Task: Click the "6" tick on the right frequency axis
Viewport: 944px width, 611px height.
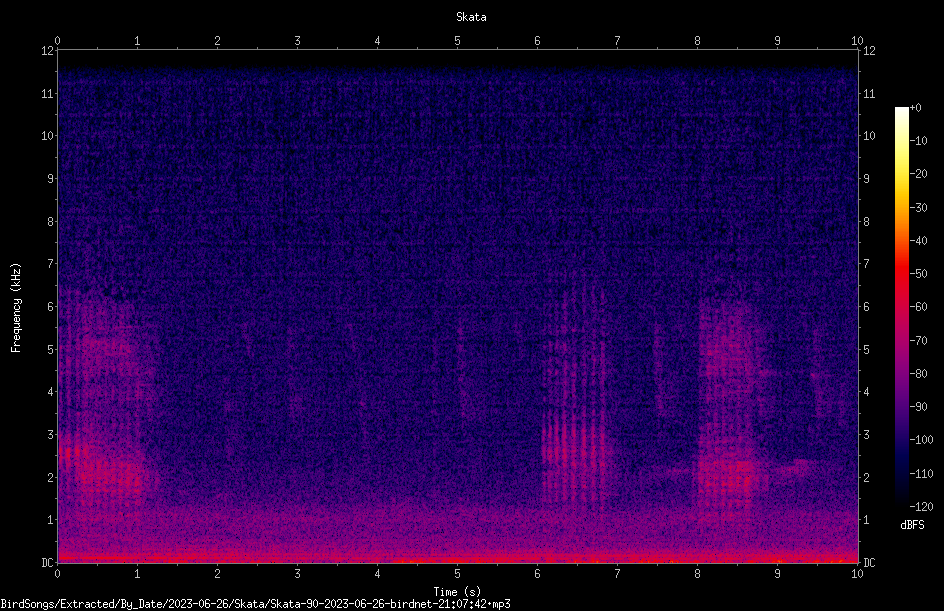Action: click(x=866, y=306)
